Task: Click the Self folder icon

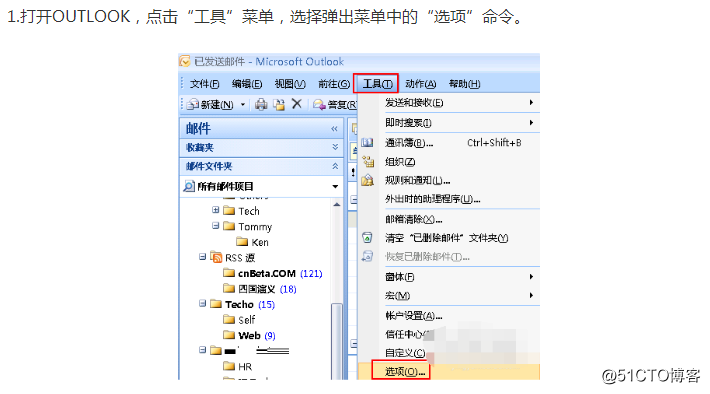Action: (x=229, y=320)
